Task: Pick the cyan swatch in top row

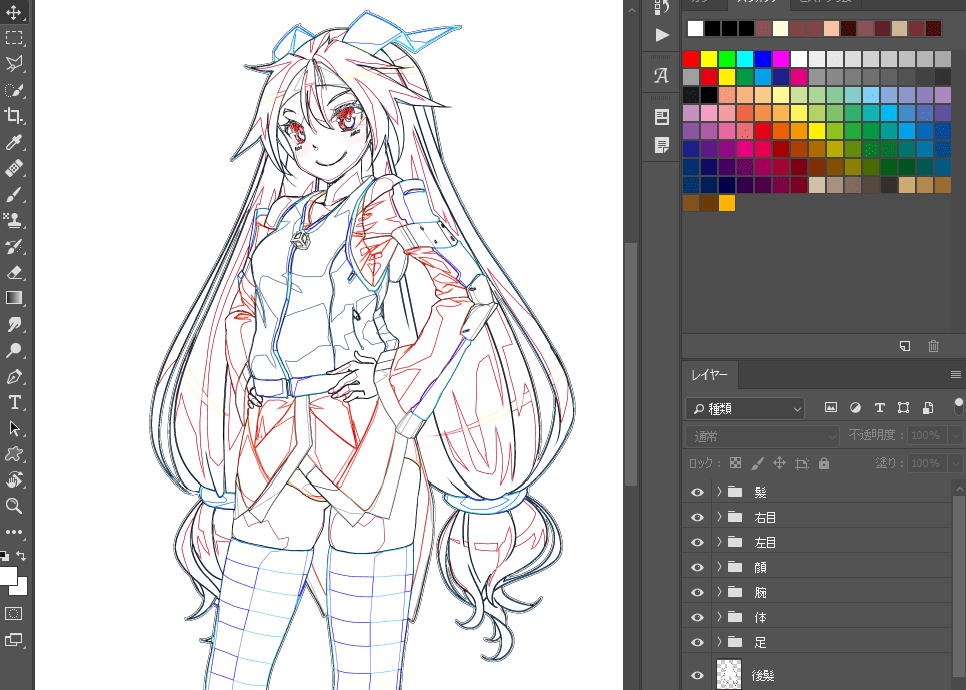Action: point(745,59)
